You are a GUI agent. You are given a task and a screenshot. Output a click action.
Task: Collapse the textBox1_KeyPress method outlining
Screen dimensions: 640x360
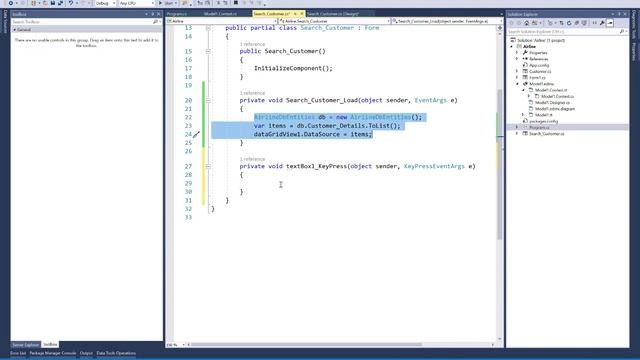pyautogui.click(x=208, y=167)
